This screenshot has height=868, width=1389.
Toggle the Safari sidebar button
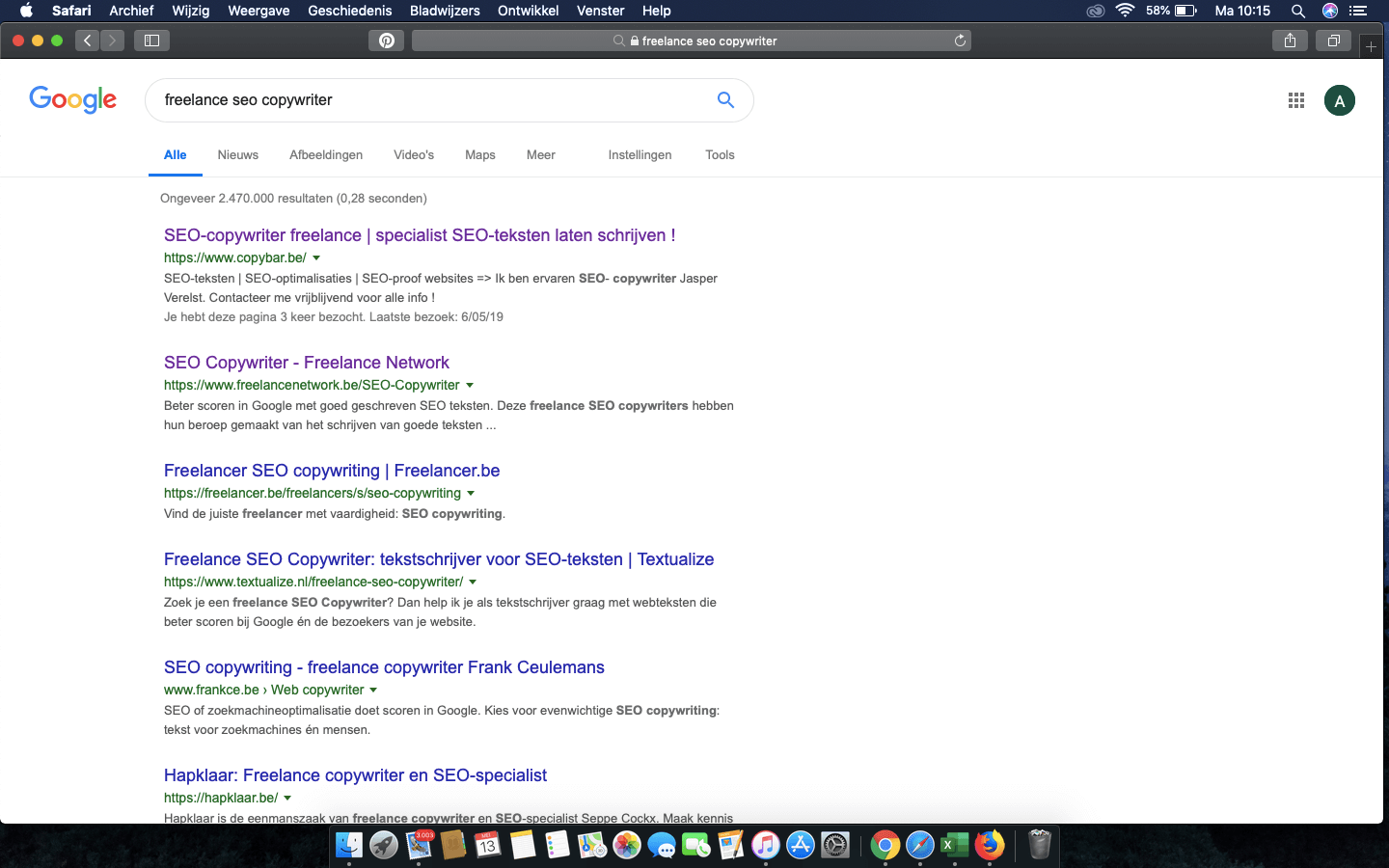(x=151, y=41)
